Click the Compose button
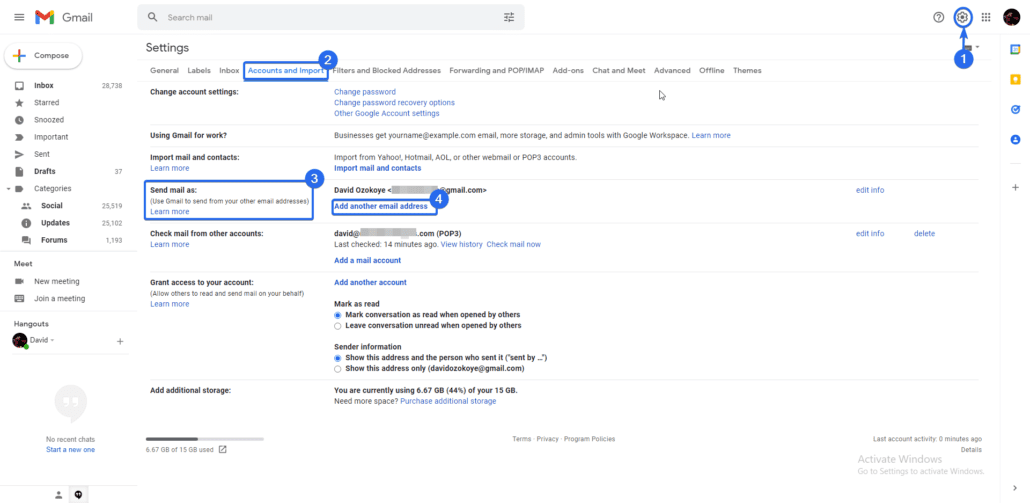1030x503 pixels. 43,56
